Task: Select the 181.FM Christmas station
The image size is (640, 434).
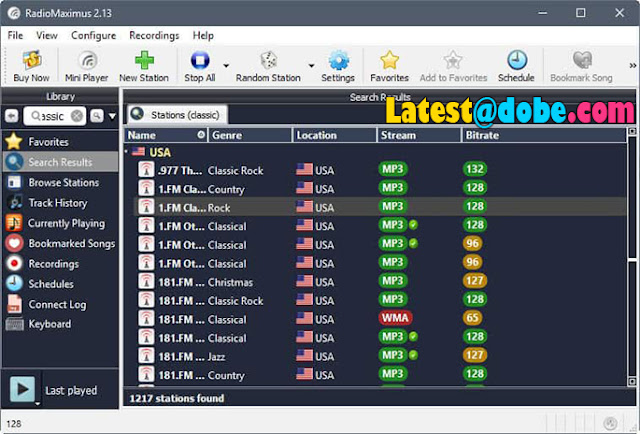Action: [x=380, y=282]
